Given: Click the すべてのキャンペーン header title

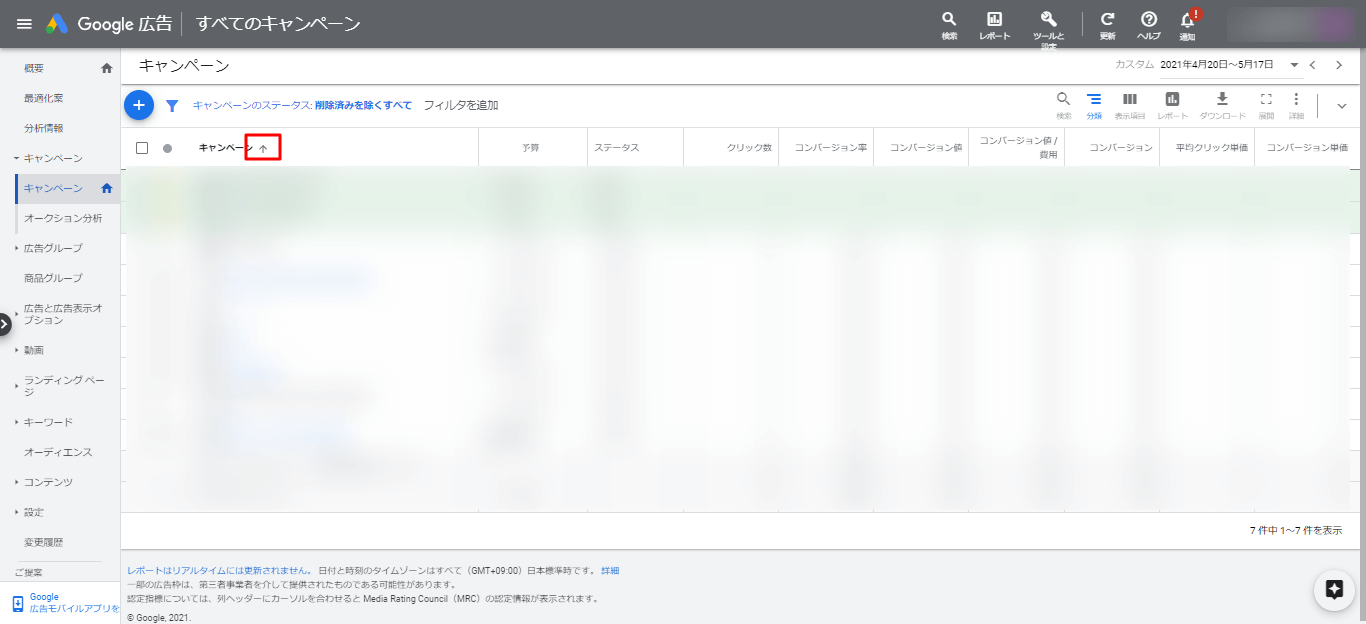Looking at the screenshot, I should pos(278,24).
